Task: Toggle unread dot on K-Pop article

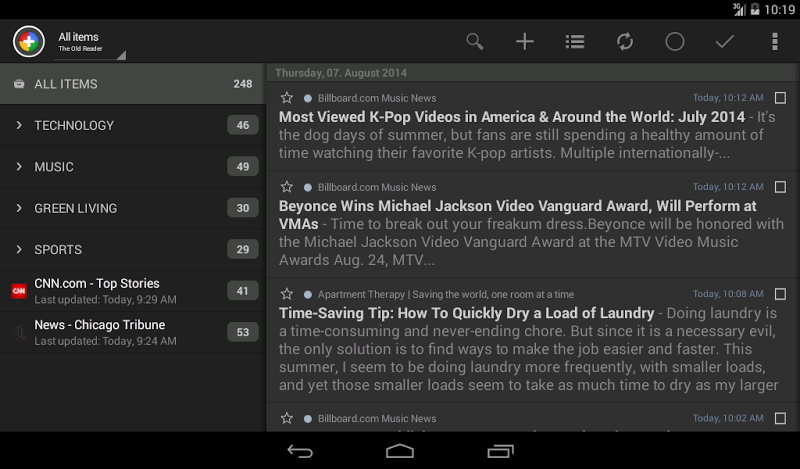Action: 308,98
